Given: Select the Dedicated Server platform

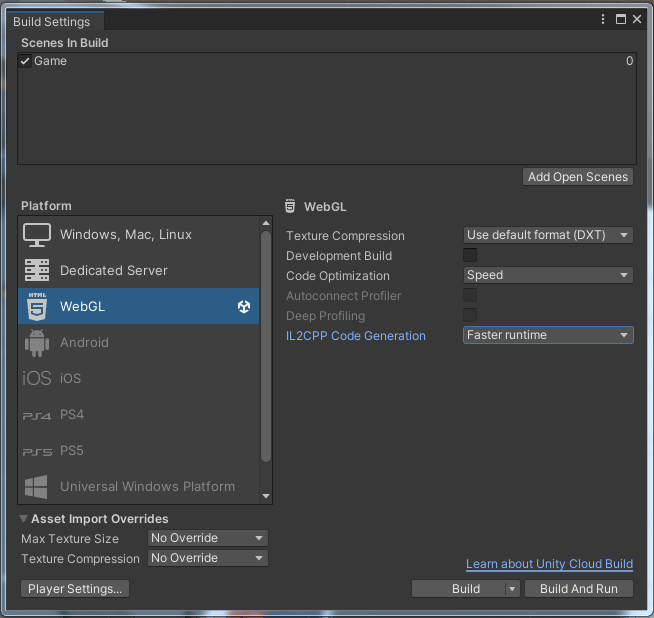Looking at the screenshot, I should click(138, 270).
